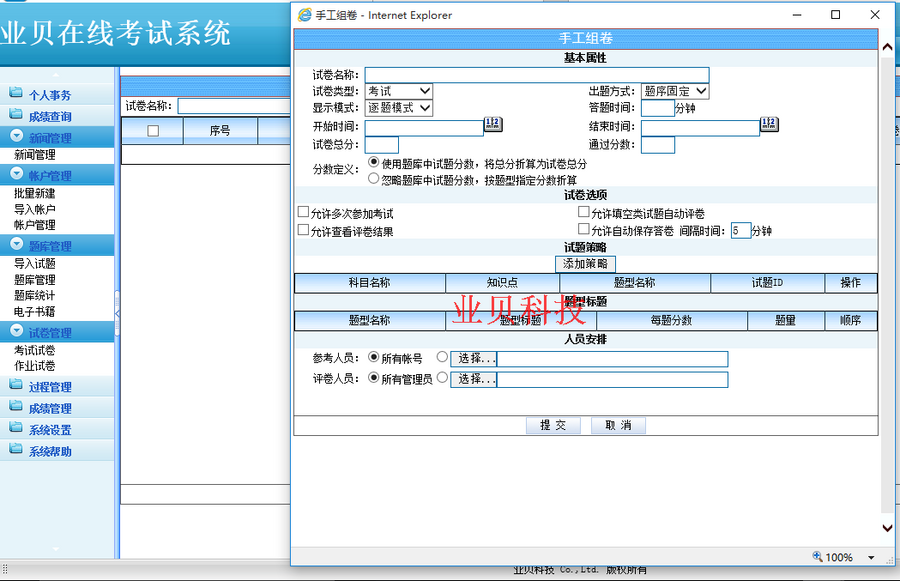The height and width of the screenshot is (581, 900).
Task: Enable 允许自动保存答卷 checkbox
Action: coord(584,229)
